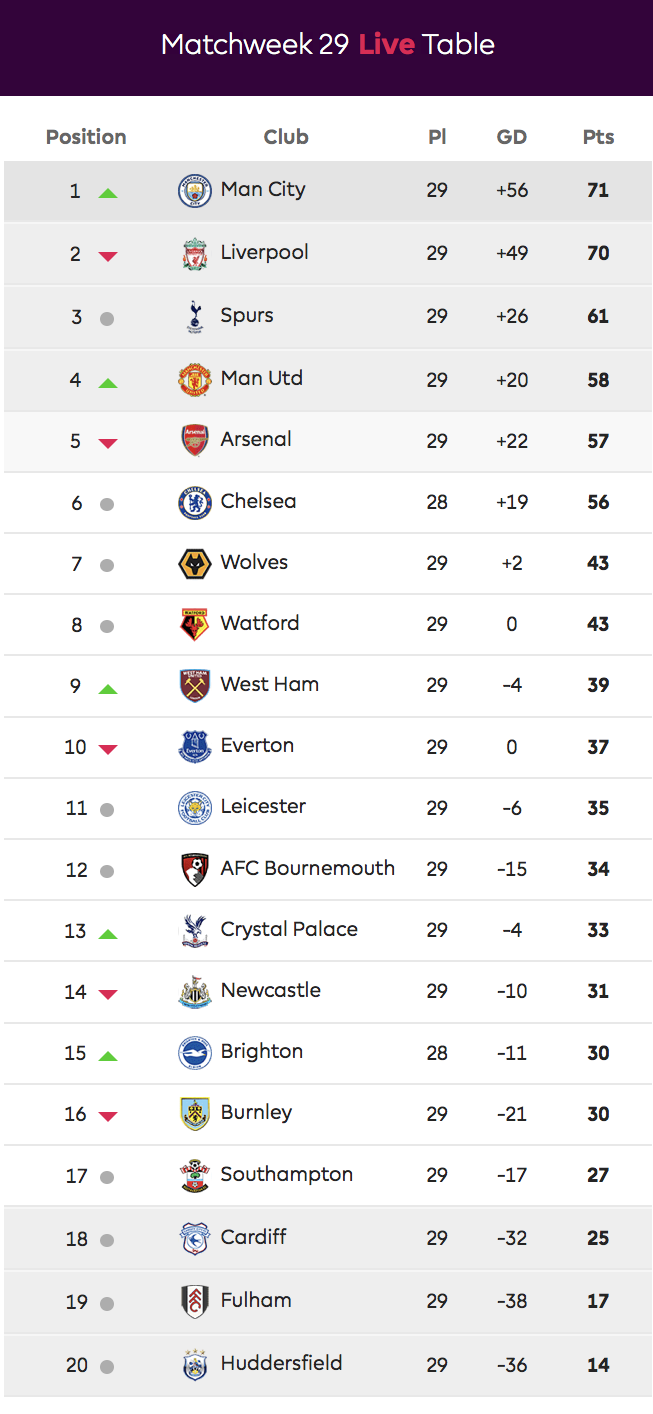Click the Wolves wolf-head crest

(x=195, y=563)
